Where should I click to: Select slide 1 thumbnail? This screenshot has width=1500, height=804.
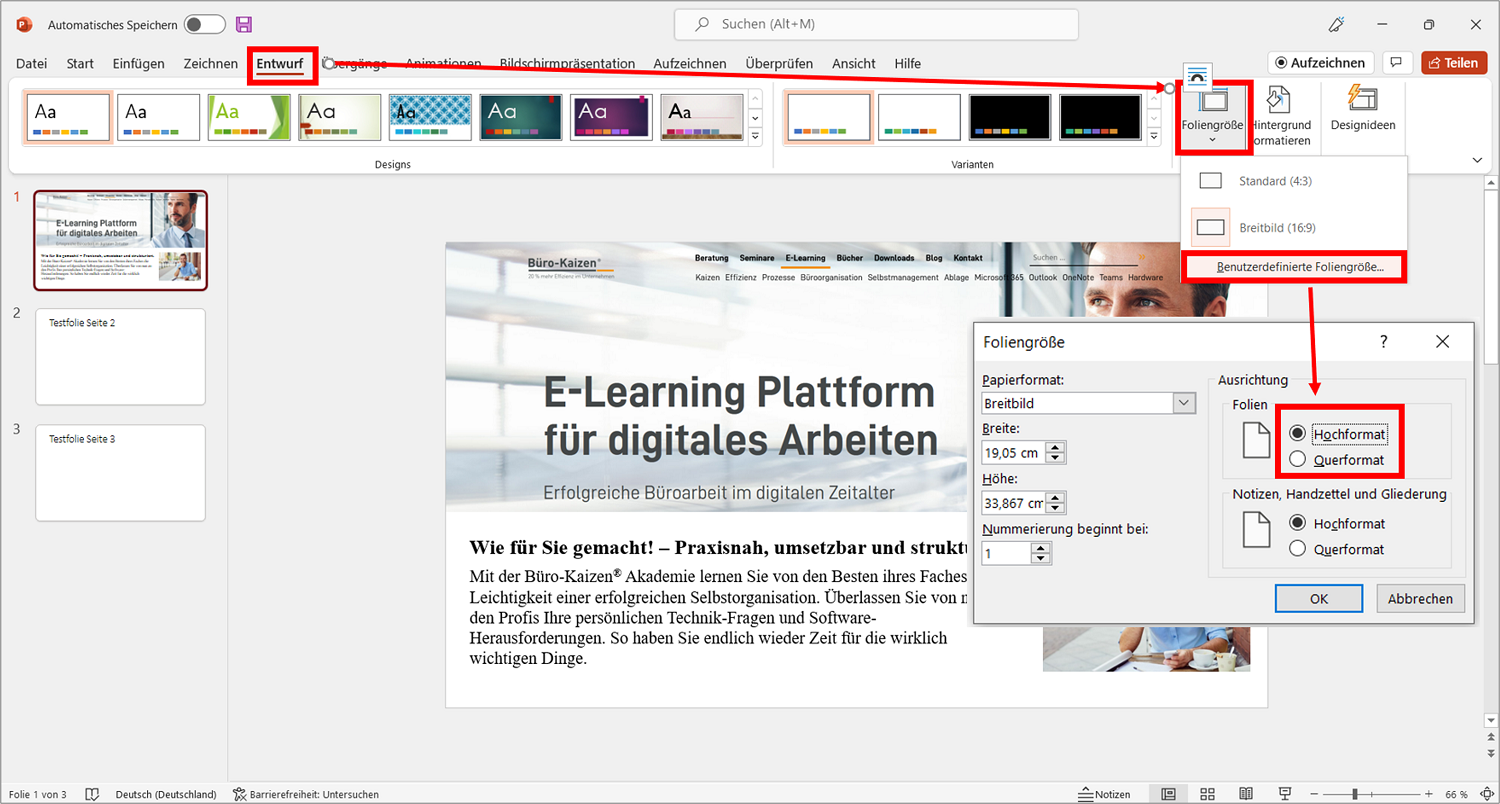[121, 240]
